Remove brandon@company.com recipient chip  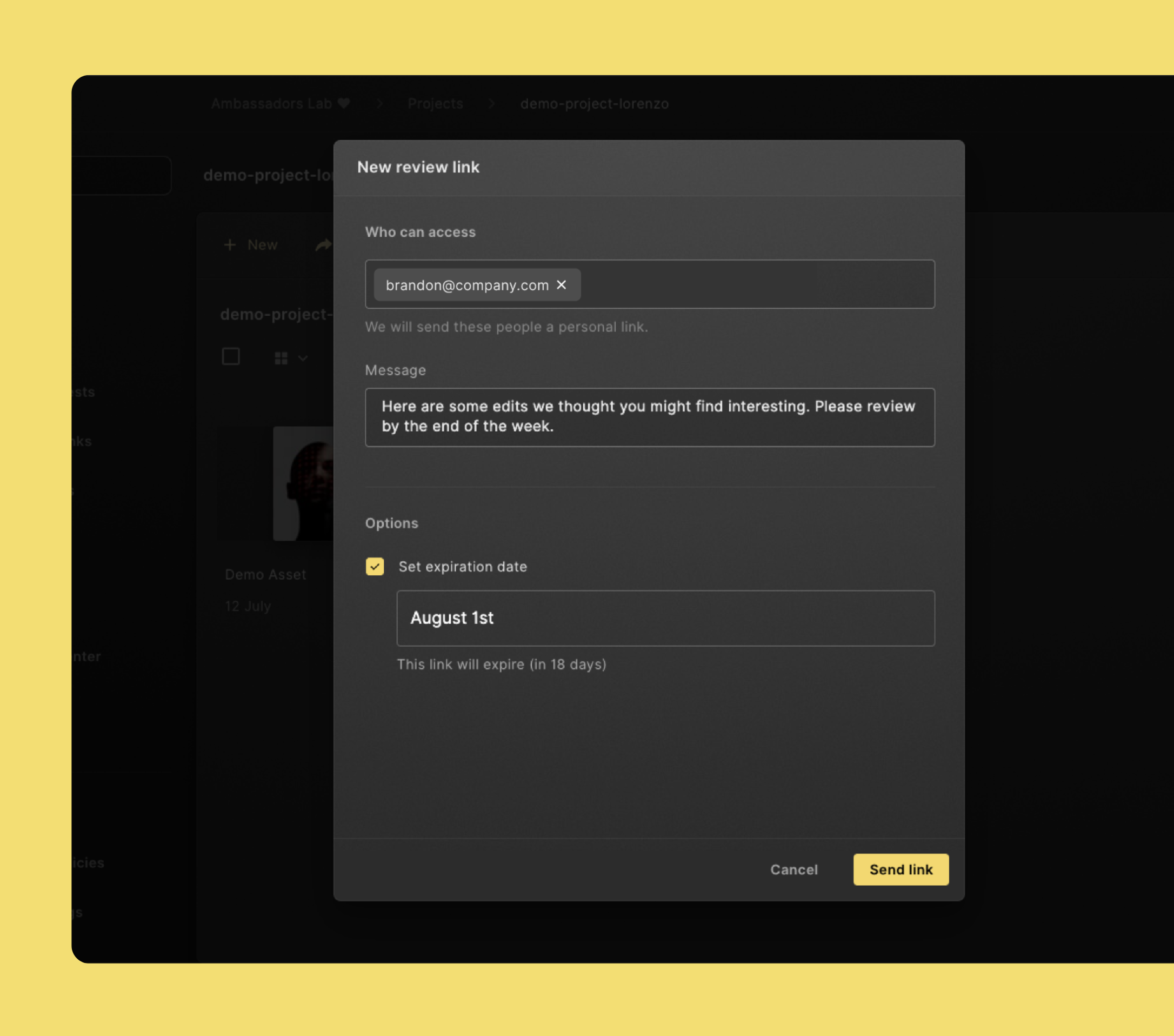point(561,284)
